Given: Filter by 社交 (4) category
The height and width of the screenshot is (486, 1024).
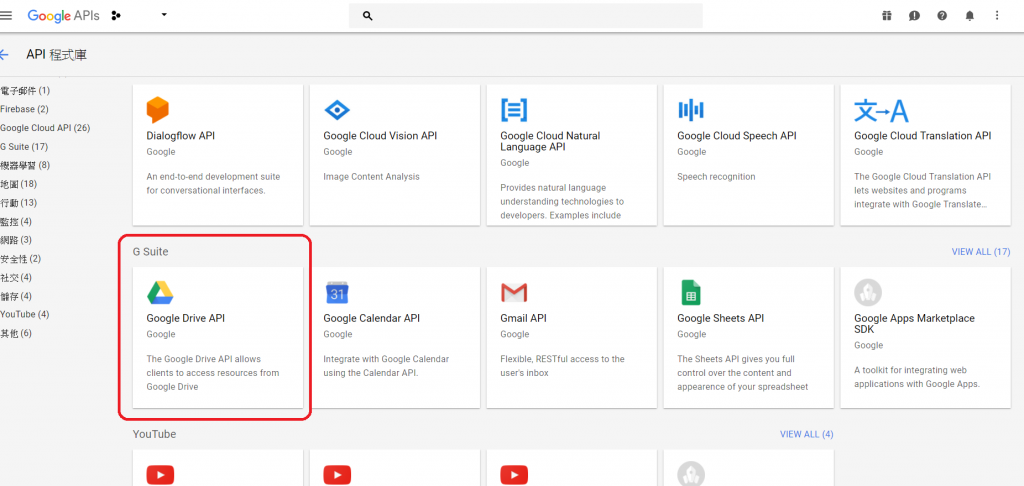Looking at the screenshot, I should coord(16,278).
